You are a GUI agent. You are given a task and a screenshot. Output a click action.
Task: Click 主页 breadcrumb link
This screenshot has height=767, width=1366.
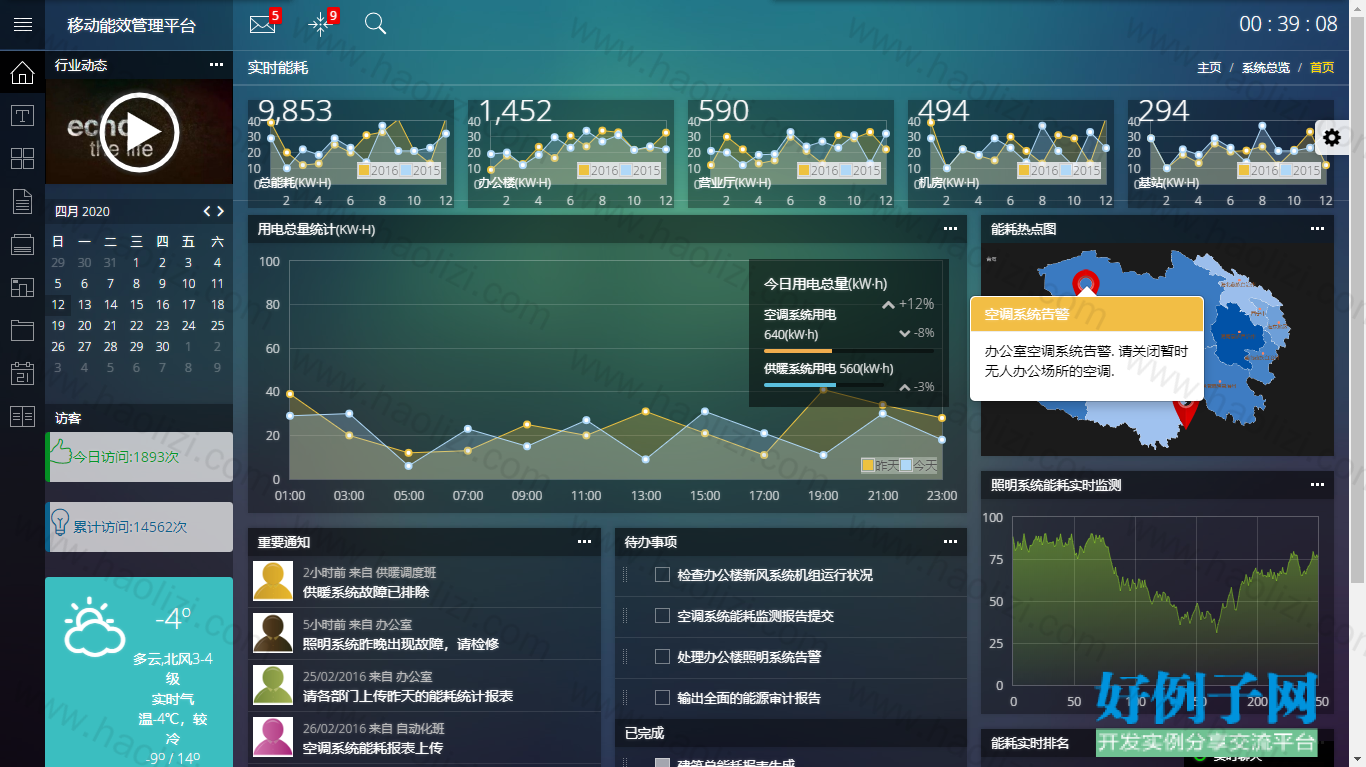pos(1209,68)
